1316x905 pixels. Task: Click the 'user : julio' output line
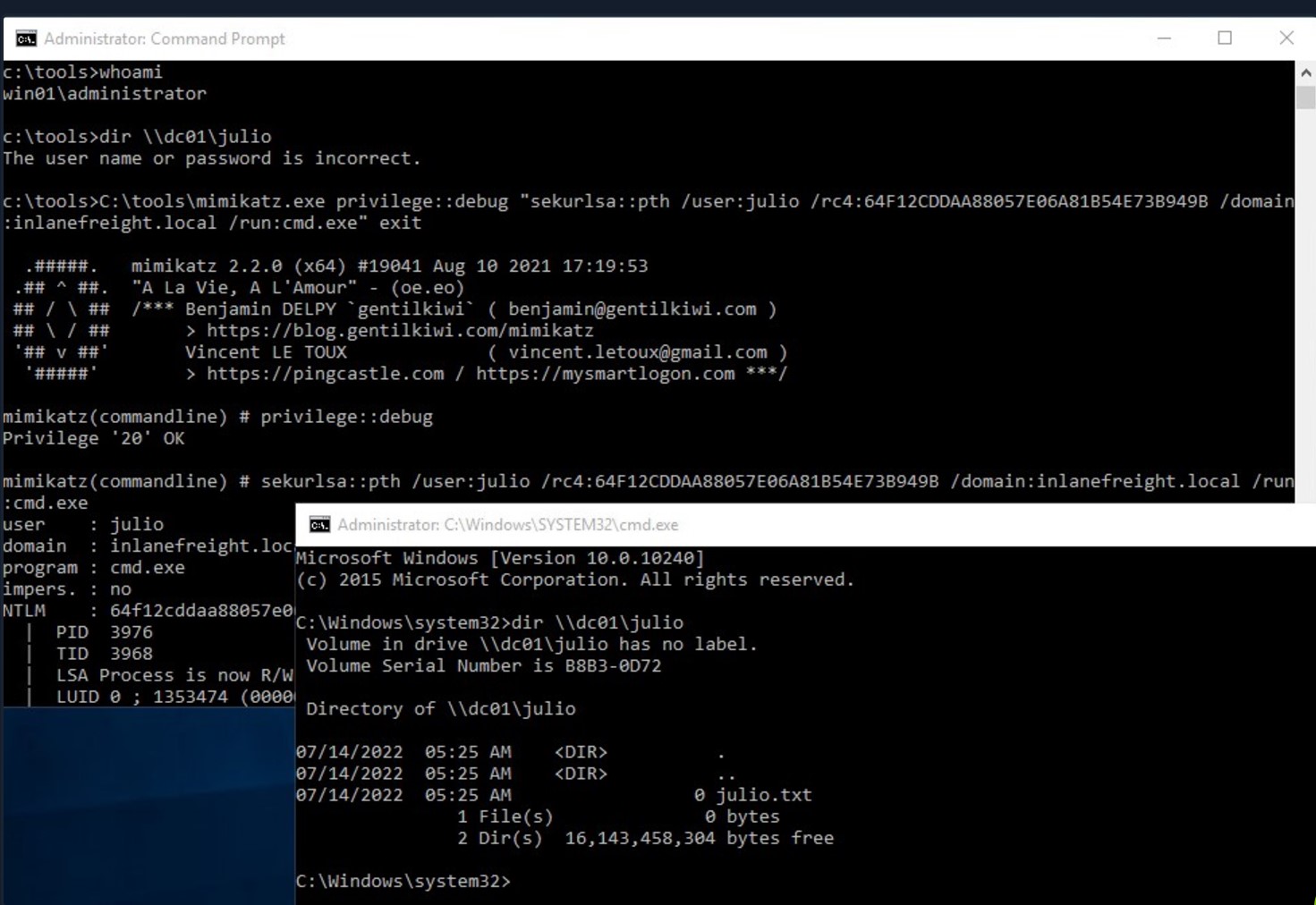pyautogui.click(x=82, y=524)
